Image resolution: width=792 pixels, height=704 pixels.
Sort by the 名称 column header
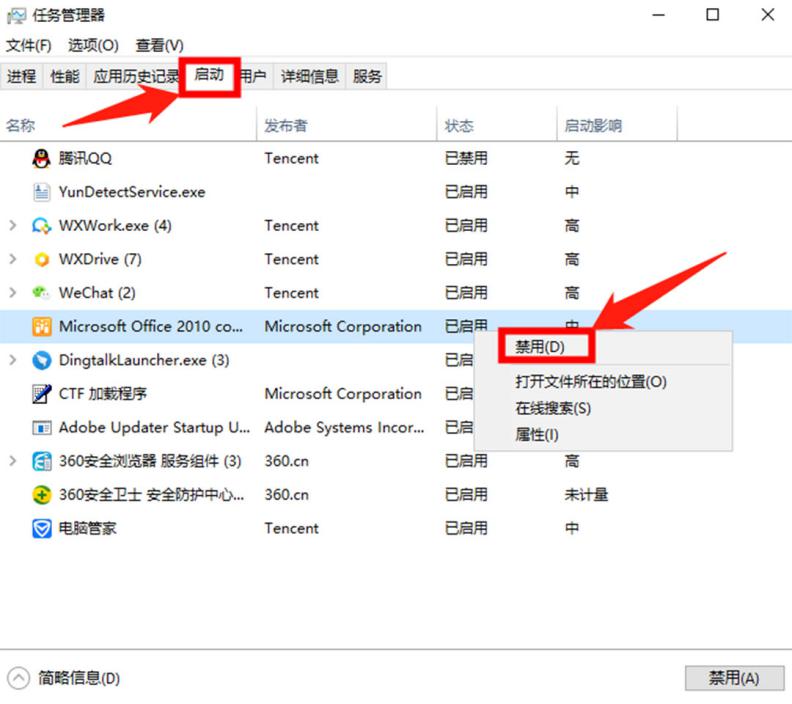tap(21, 125)
